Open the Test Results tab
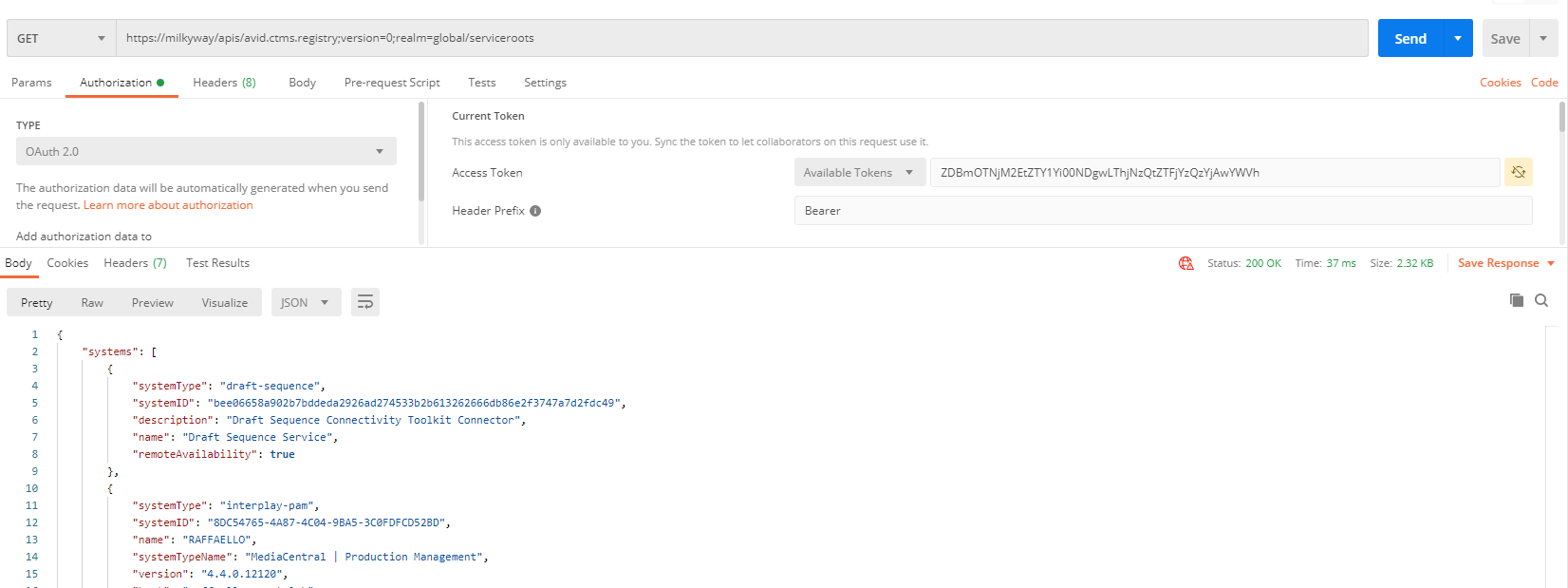The height and width of the screenshot is (588, 1568). pos(217,263)
